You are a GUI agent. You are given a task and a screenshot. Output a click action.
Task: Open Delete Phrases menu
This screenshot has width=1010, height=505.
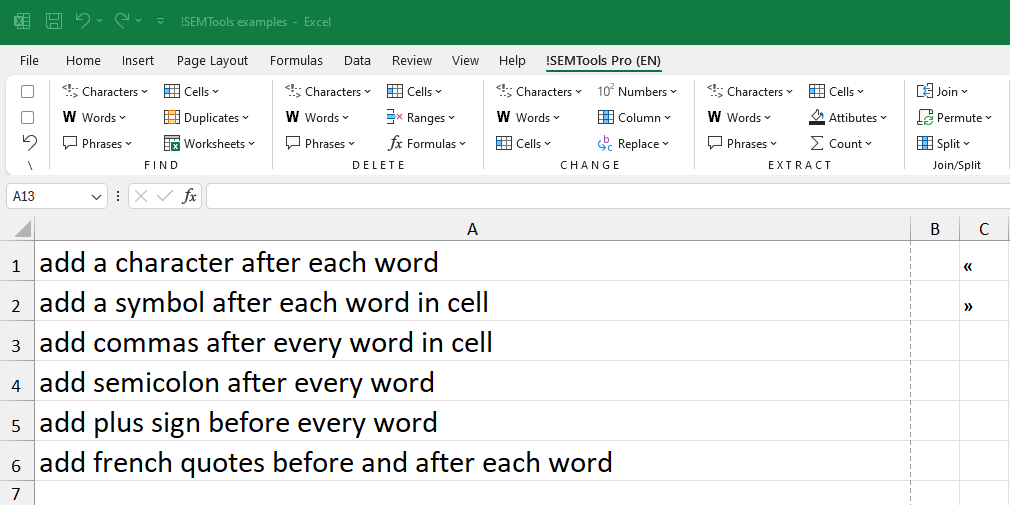pyautogui.click(x=320, y=143)
